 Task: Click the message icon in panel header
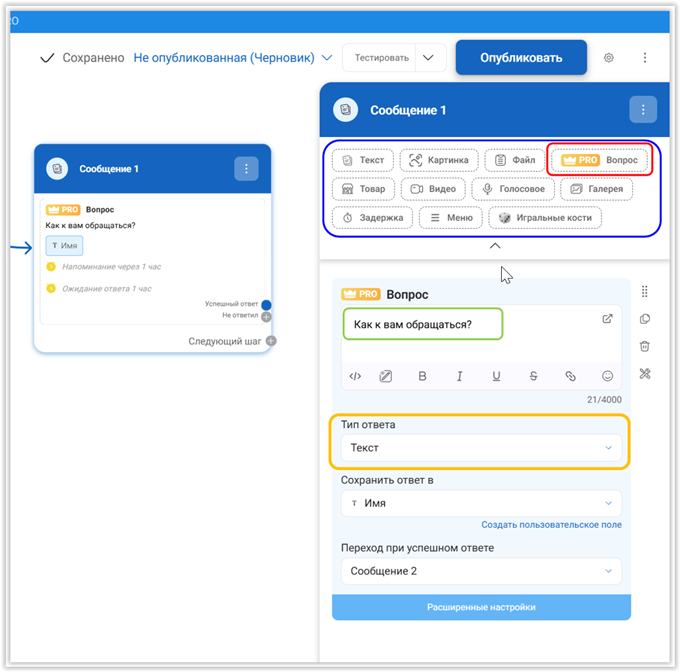(345, 110)
